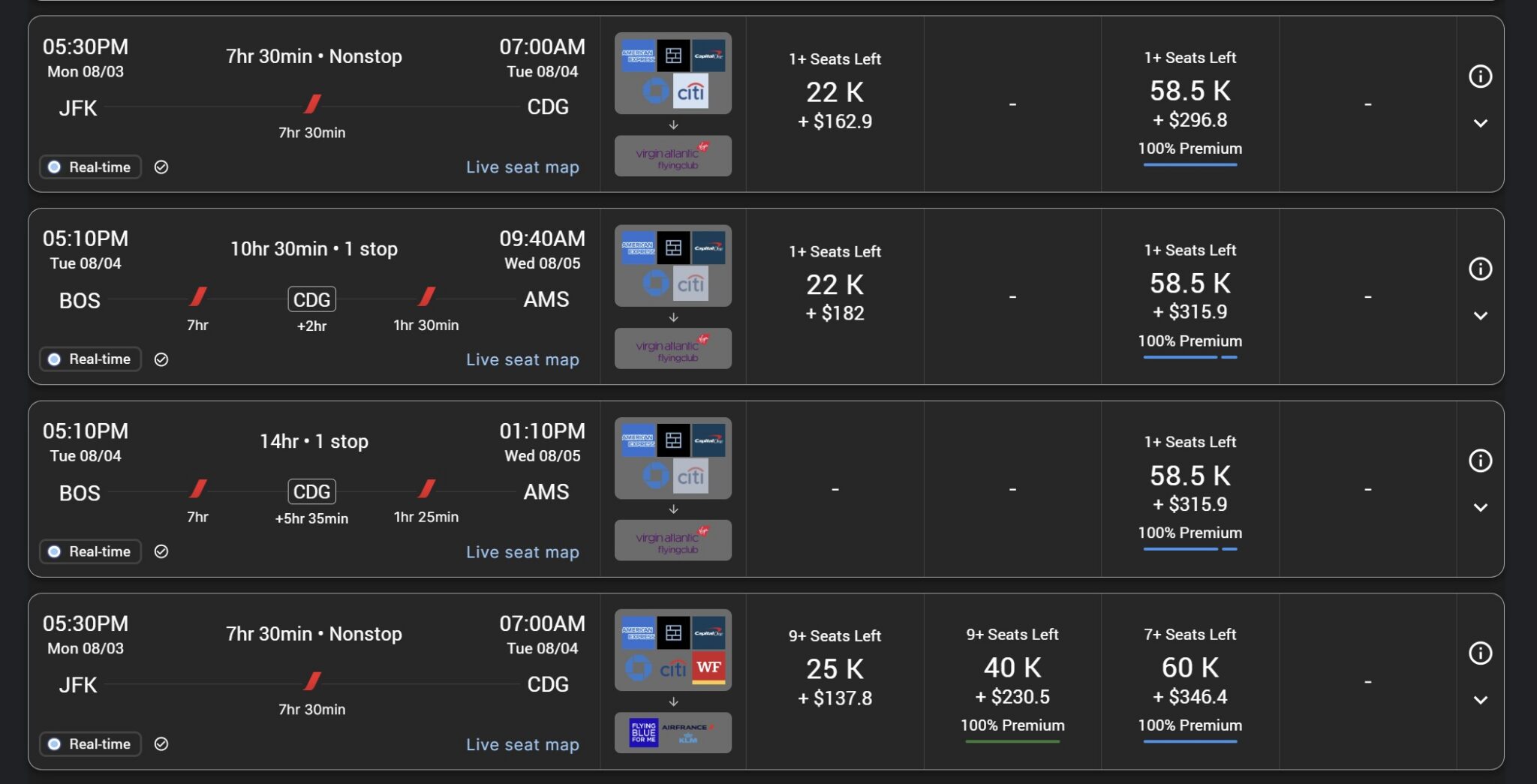The height and width of the screenshot is (784, 1537).
Task: Open Live seat map for 14hr flight
Action: pyautogui.click(x=522, y=552)
